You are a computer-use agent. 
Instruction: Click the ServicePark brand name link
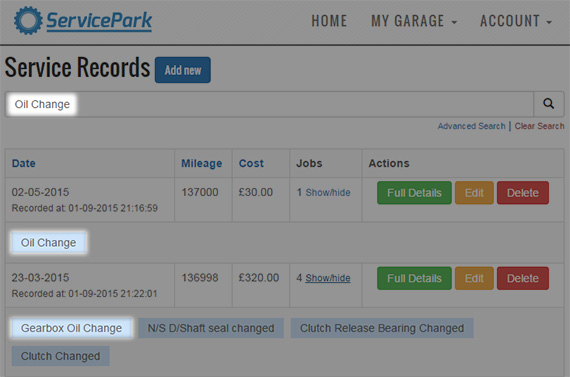coord(99,21)
